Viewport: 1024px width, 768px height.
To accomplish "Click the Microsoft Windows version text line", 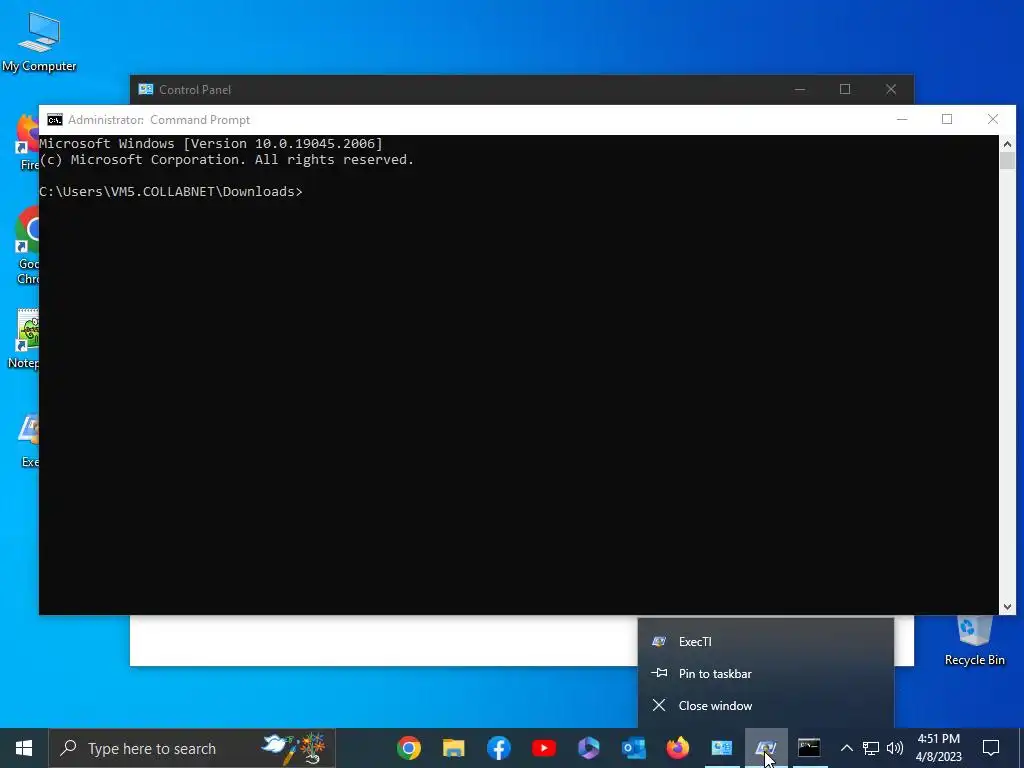I will pos(211,144).
